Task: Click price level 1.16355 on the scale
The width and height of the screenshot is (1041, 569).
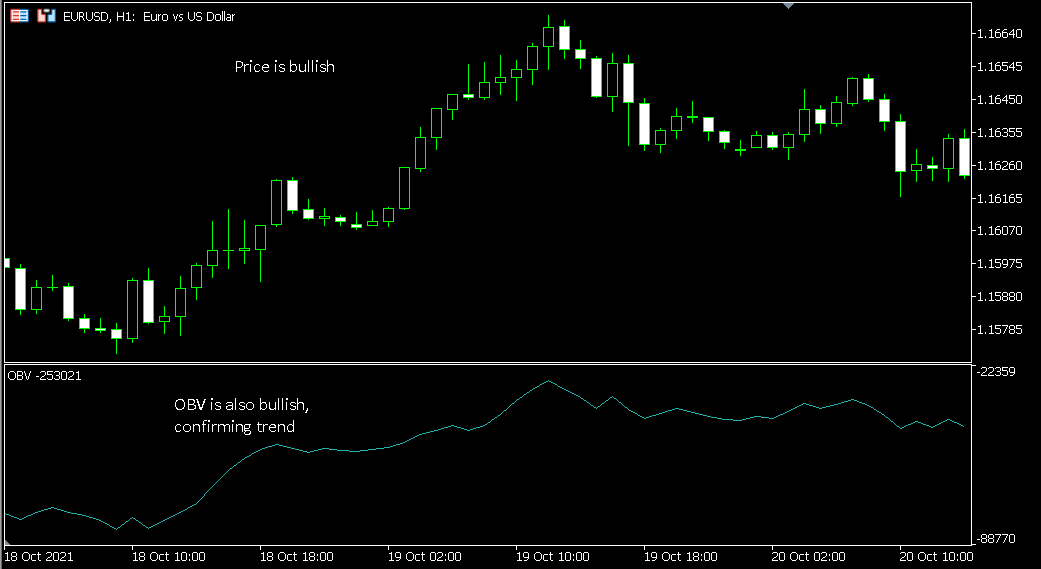Action: (x=1001, y=132)
